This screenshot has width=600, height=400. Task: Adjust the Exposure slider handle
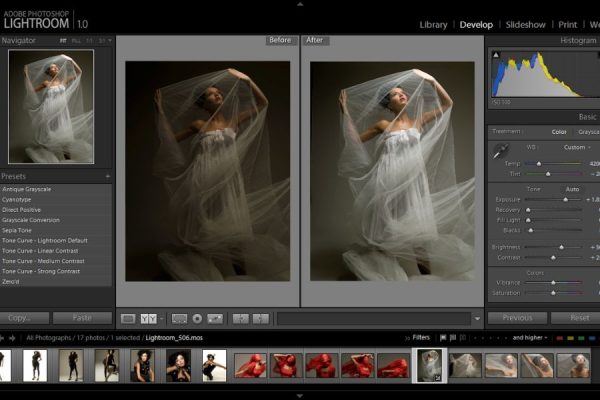565,199
